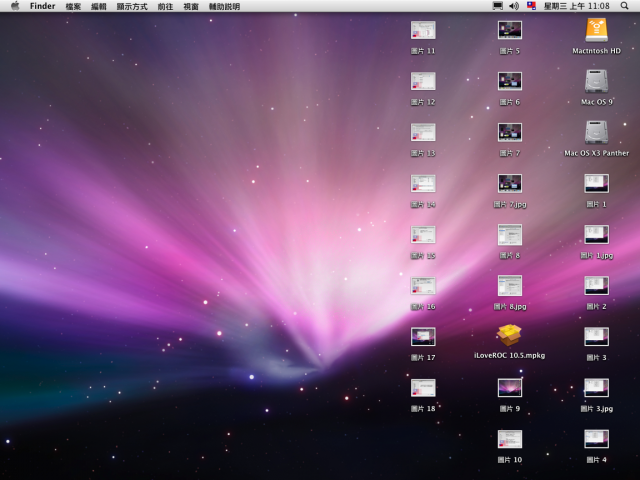
Task: Select the Mac OS X3 Panther drive
Action: (x=596, y=132)
